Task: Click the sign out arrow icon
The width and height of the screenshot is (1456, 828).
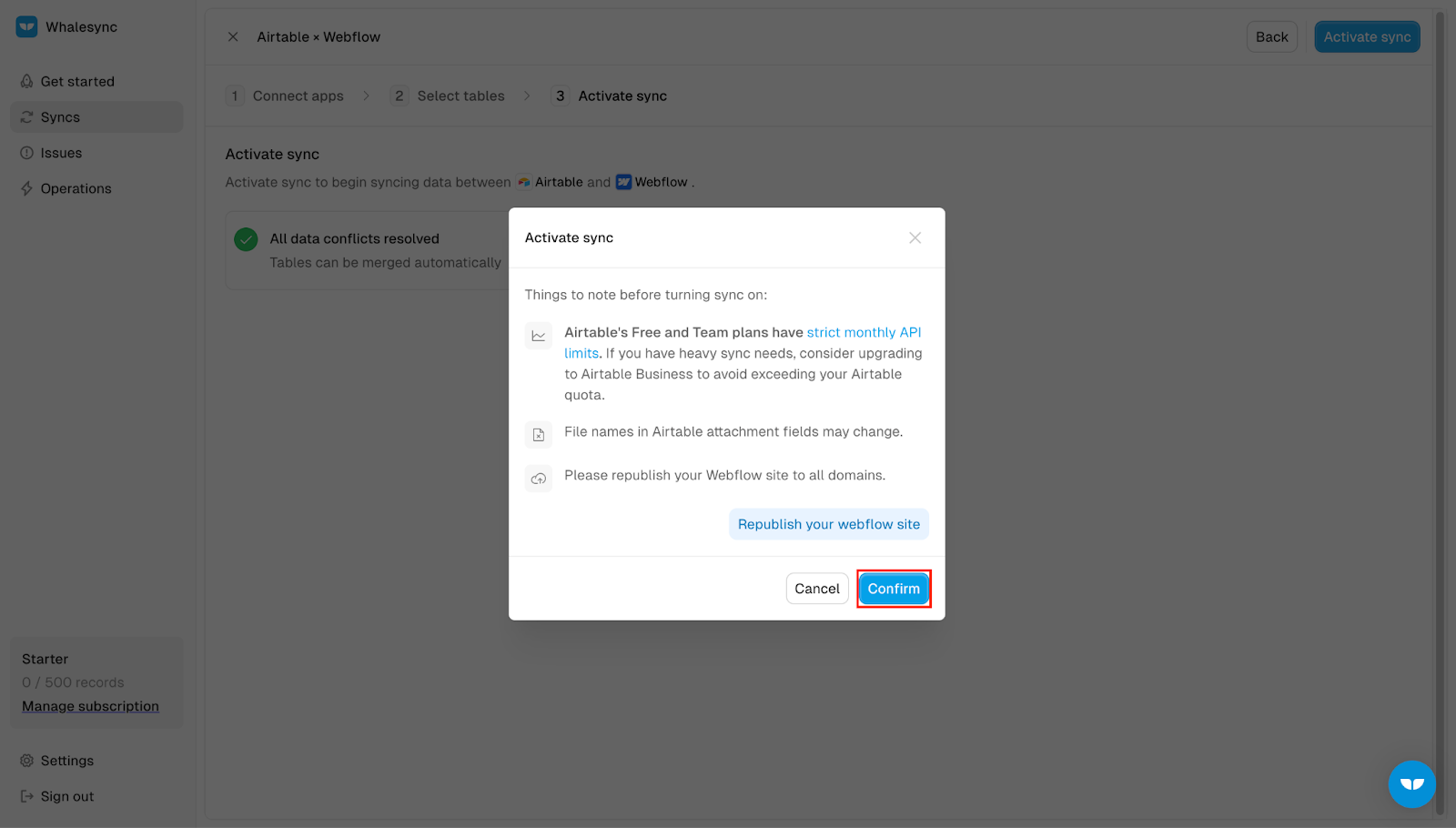Action: pyautogui.click(x=27, y=796)
